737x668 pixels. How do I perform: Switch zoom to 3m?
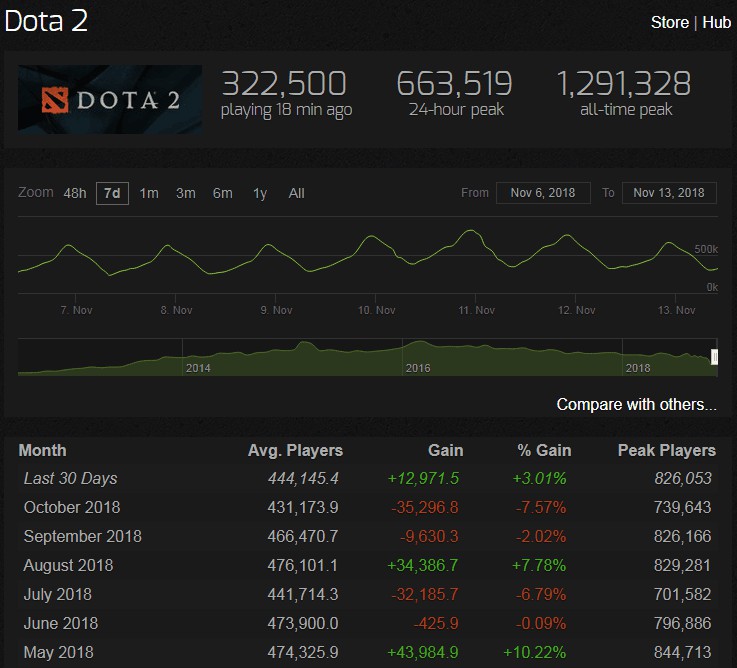point(186,193)
